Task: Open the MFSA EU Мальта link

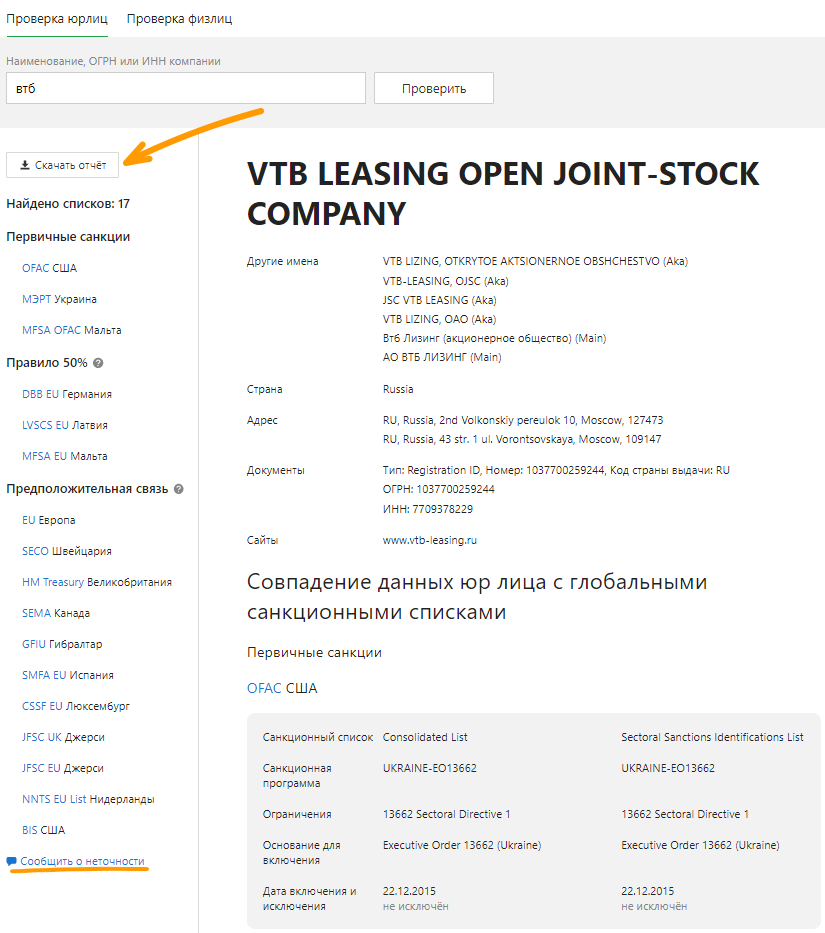Action: pos(65,456)
